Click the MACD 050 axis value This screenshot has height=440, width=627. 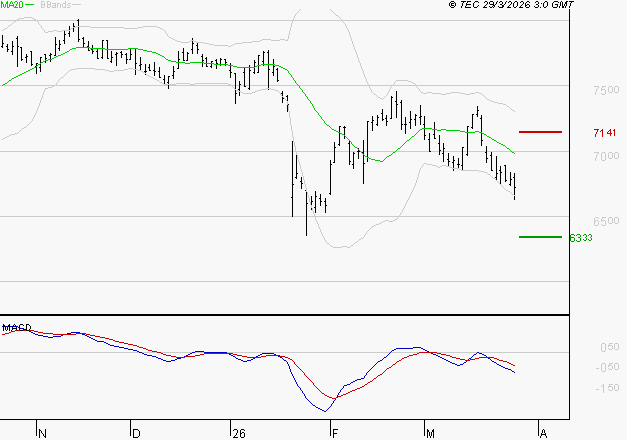point(610,347)
